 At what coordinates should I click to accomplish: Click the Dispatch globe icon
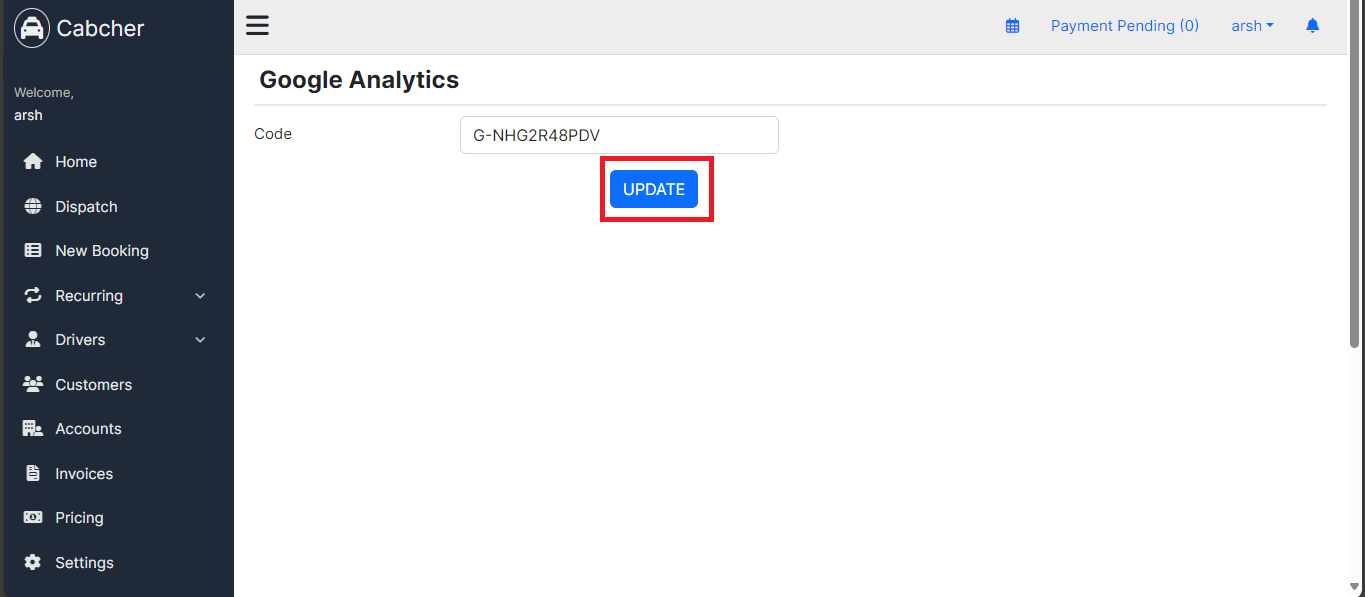[x=33, y=207]
